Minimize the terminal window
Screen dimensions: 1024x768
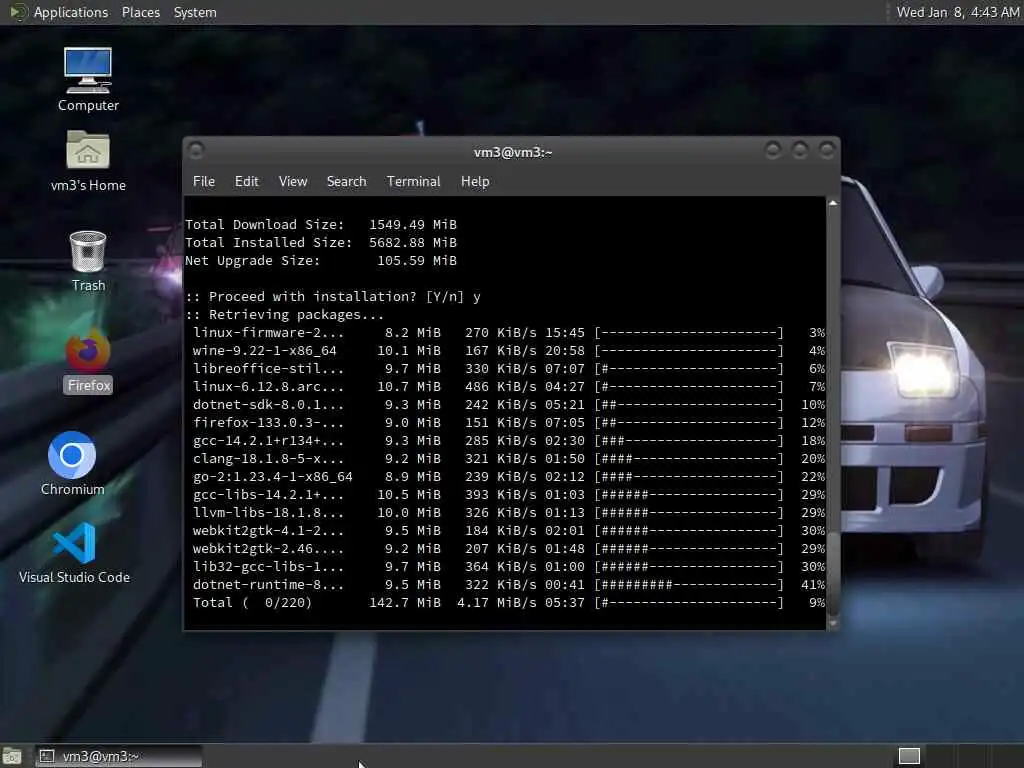click(x=773, y=151)
